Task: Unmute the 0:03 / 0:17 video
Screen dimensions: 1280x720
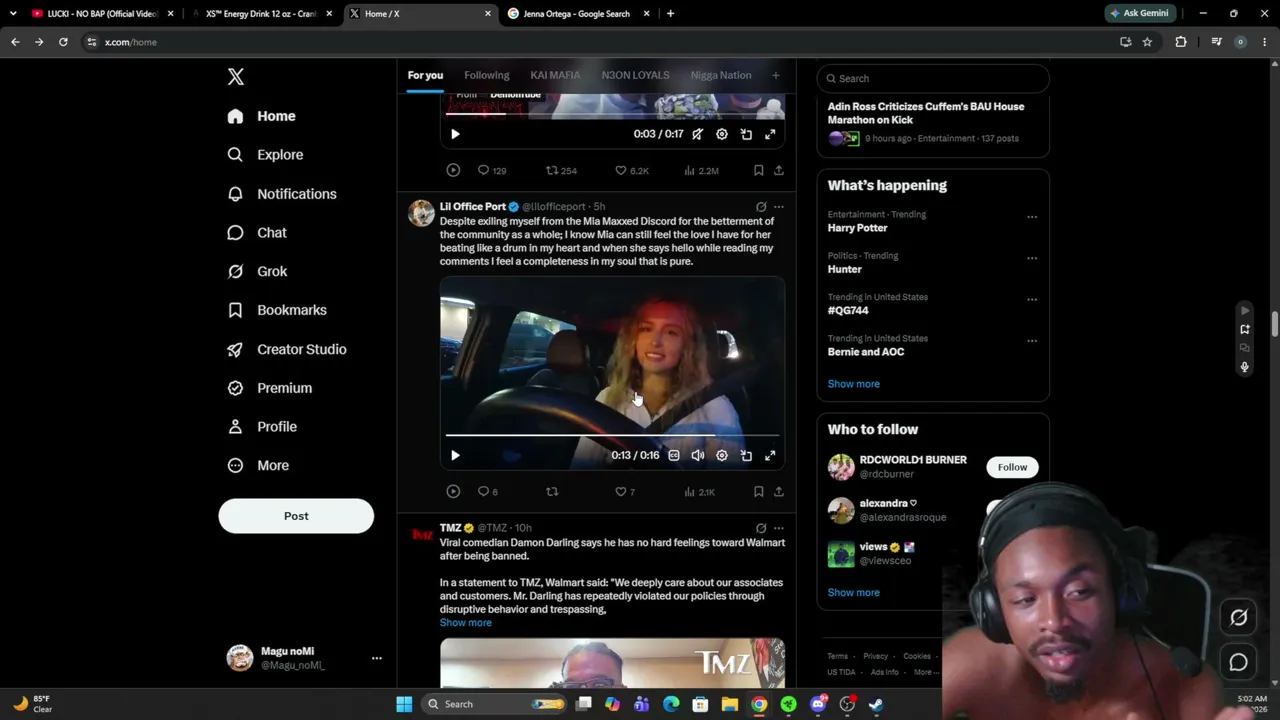Action: pos(698,134)
